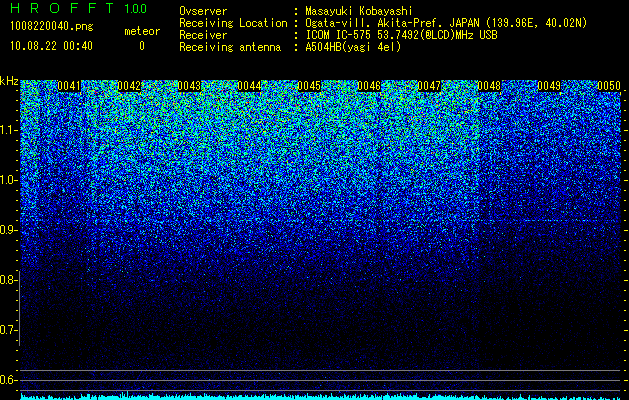Click the timestamp 10.08.22 00:40
629x400 pixels.
(51, 46)
